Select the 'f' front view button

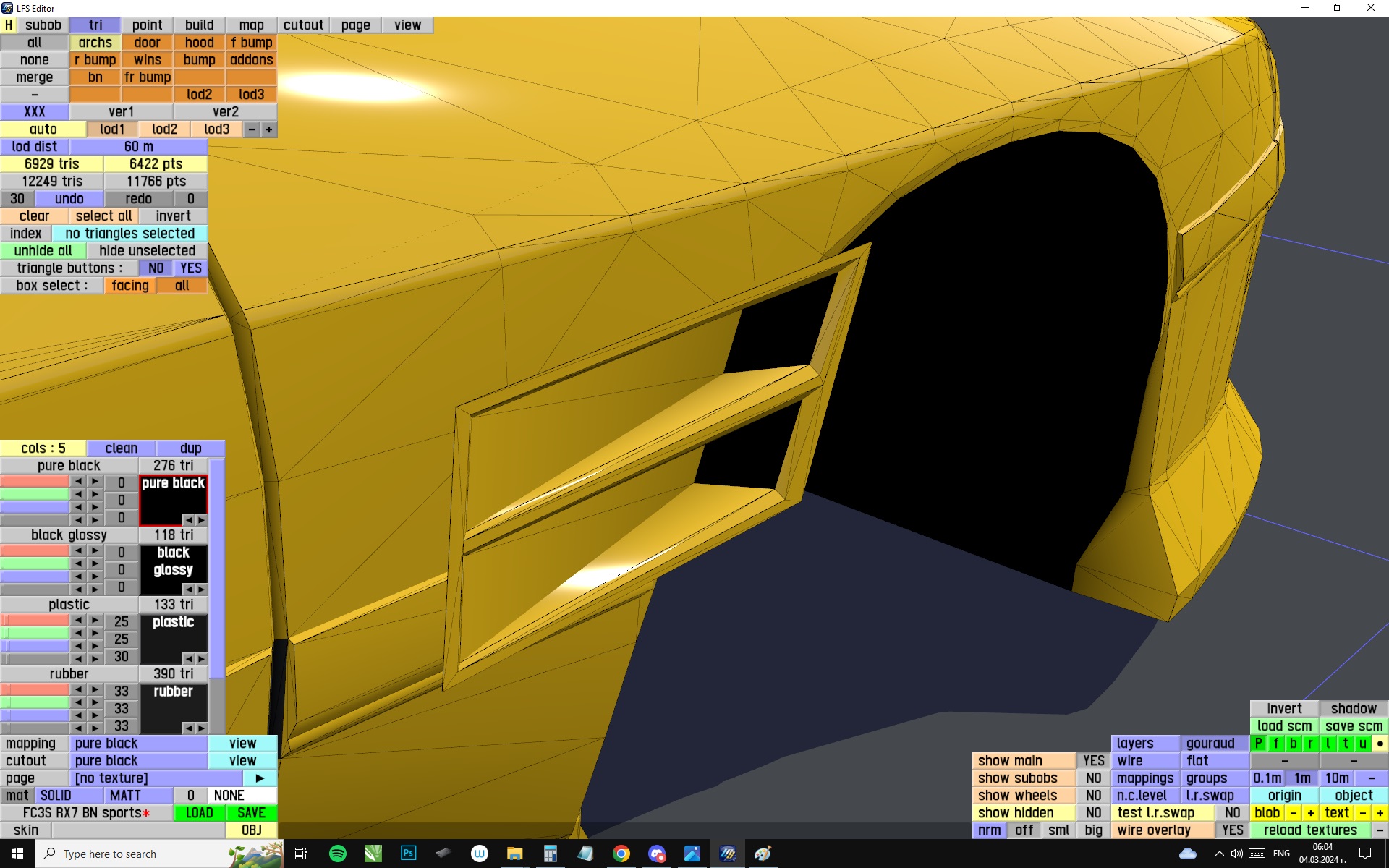click(1276, 744)
